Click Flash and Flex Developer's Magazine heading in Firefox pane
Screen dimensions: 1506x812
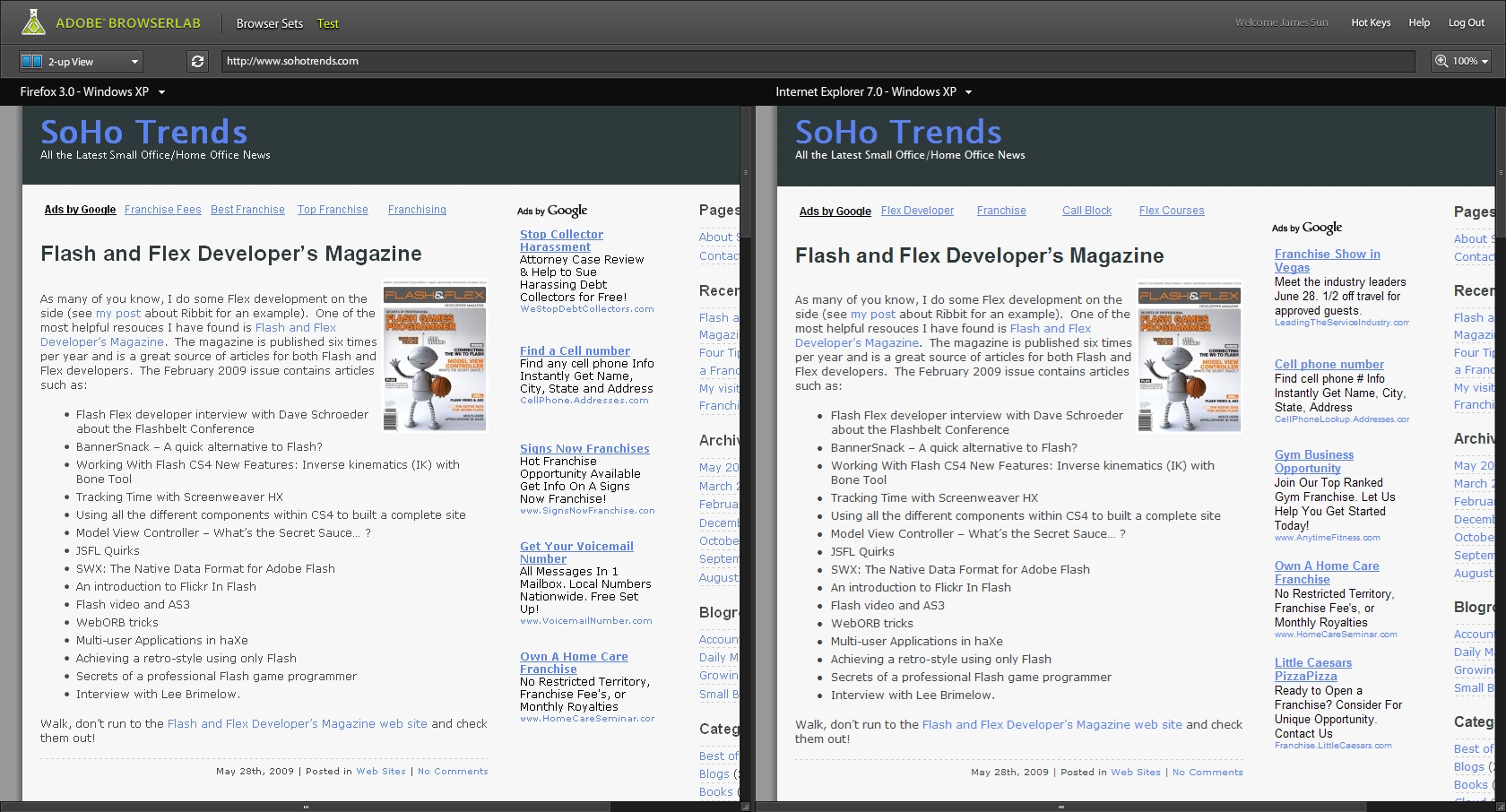(x=231, y=254)
